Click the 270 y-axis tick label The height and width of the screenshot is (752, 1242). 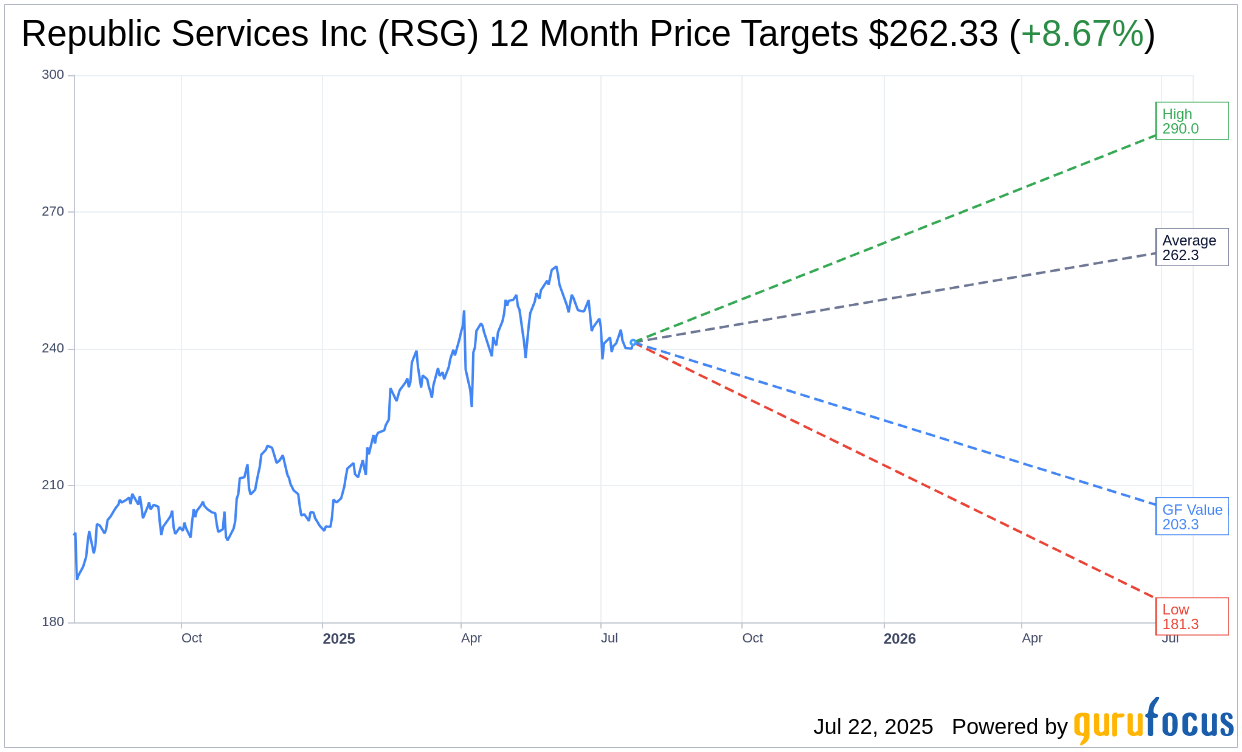point(53,212)
